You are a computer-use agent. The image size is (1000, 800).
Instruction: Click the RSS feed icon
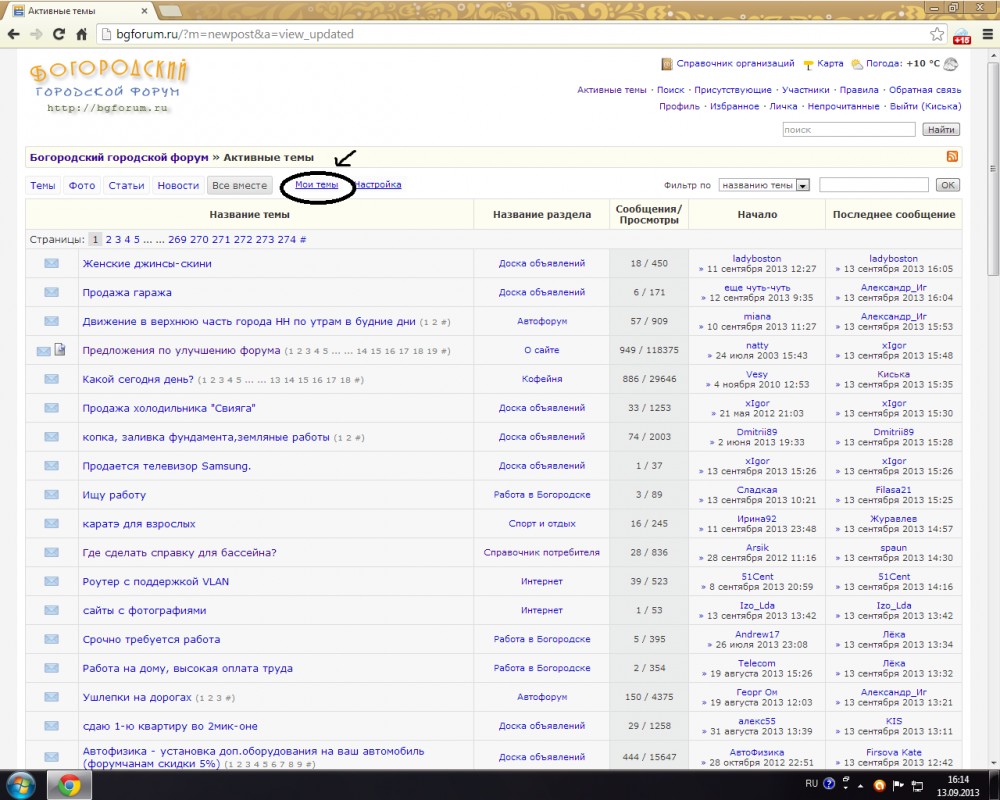pos(952,157)
